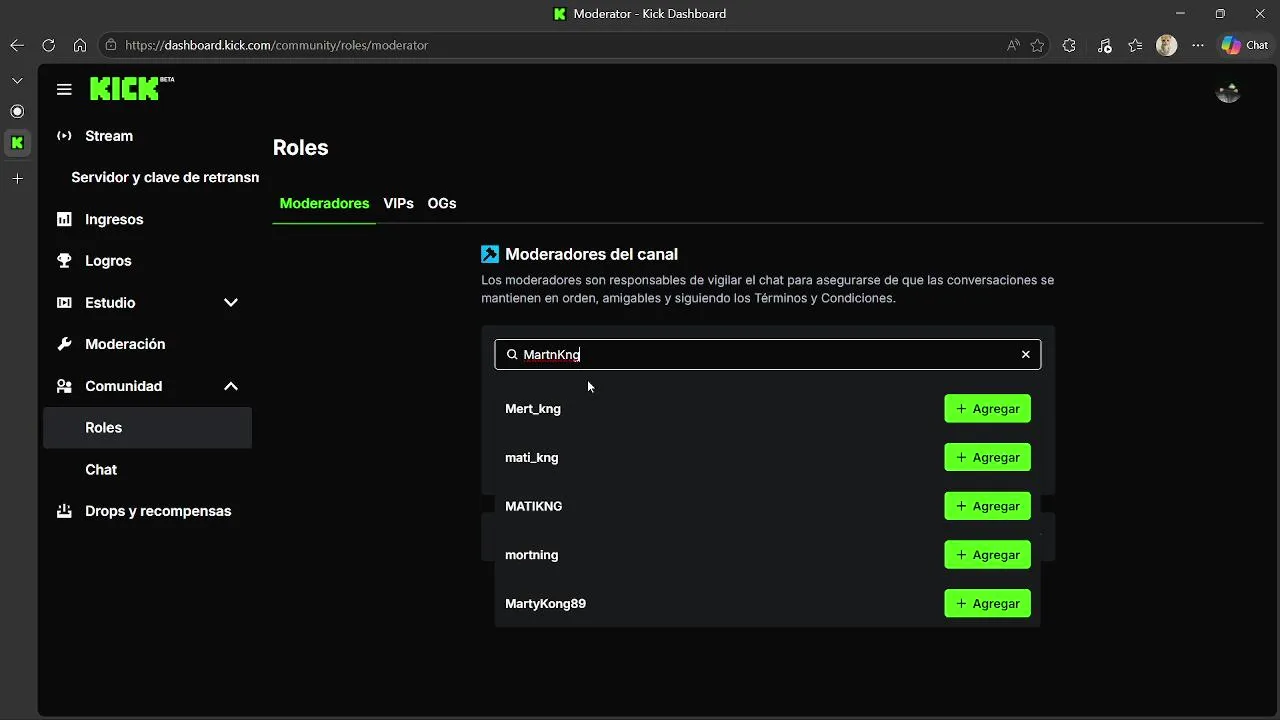The height and width of the screenshot is (720, 1280).
Task: Expand the Estudio section chevron
Action: [231, 302]
